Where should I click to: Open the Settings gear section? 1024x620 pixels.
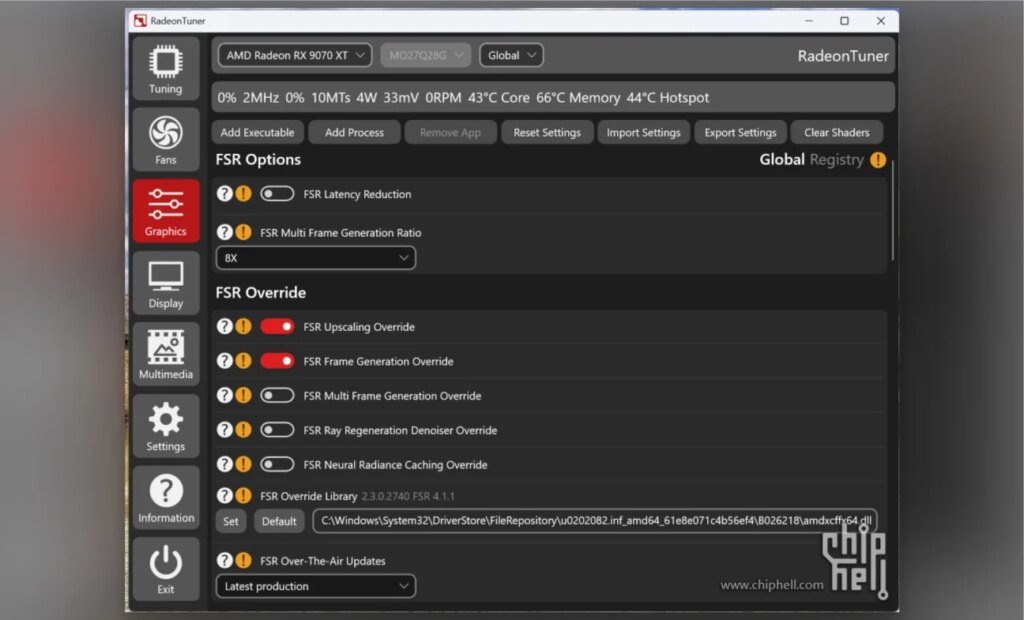pyautogui.click(x=165, y=426)
